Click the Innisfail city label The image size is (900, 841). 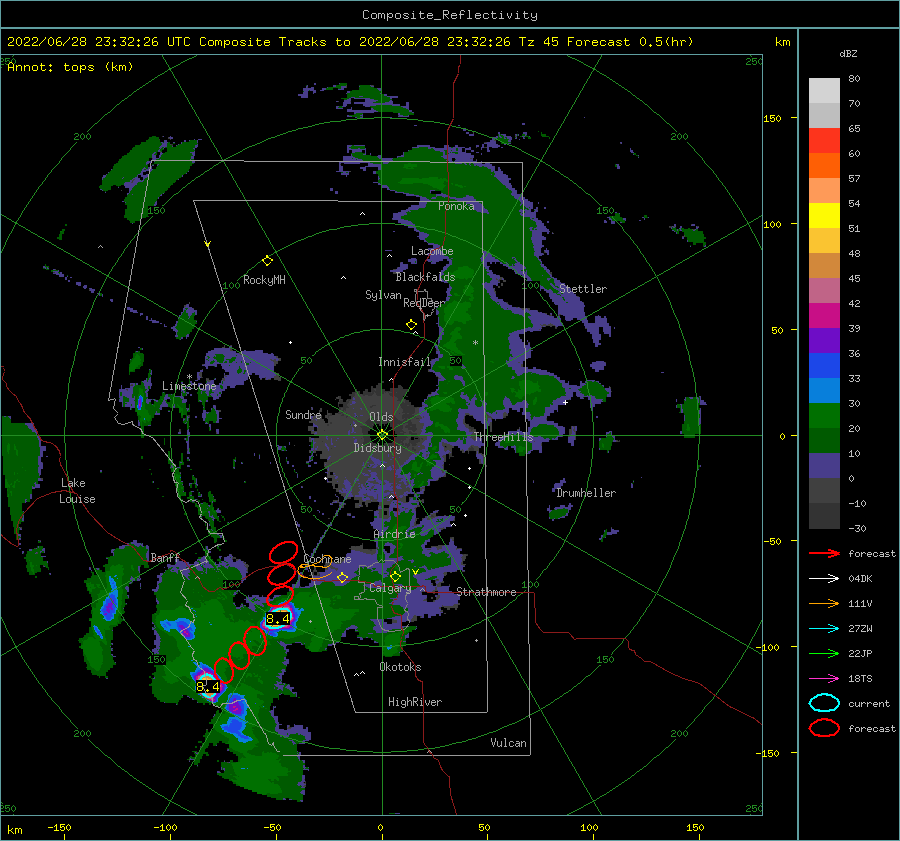(x=405, y=362)
